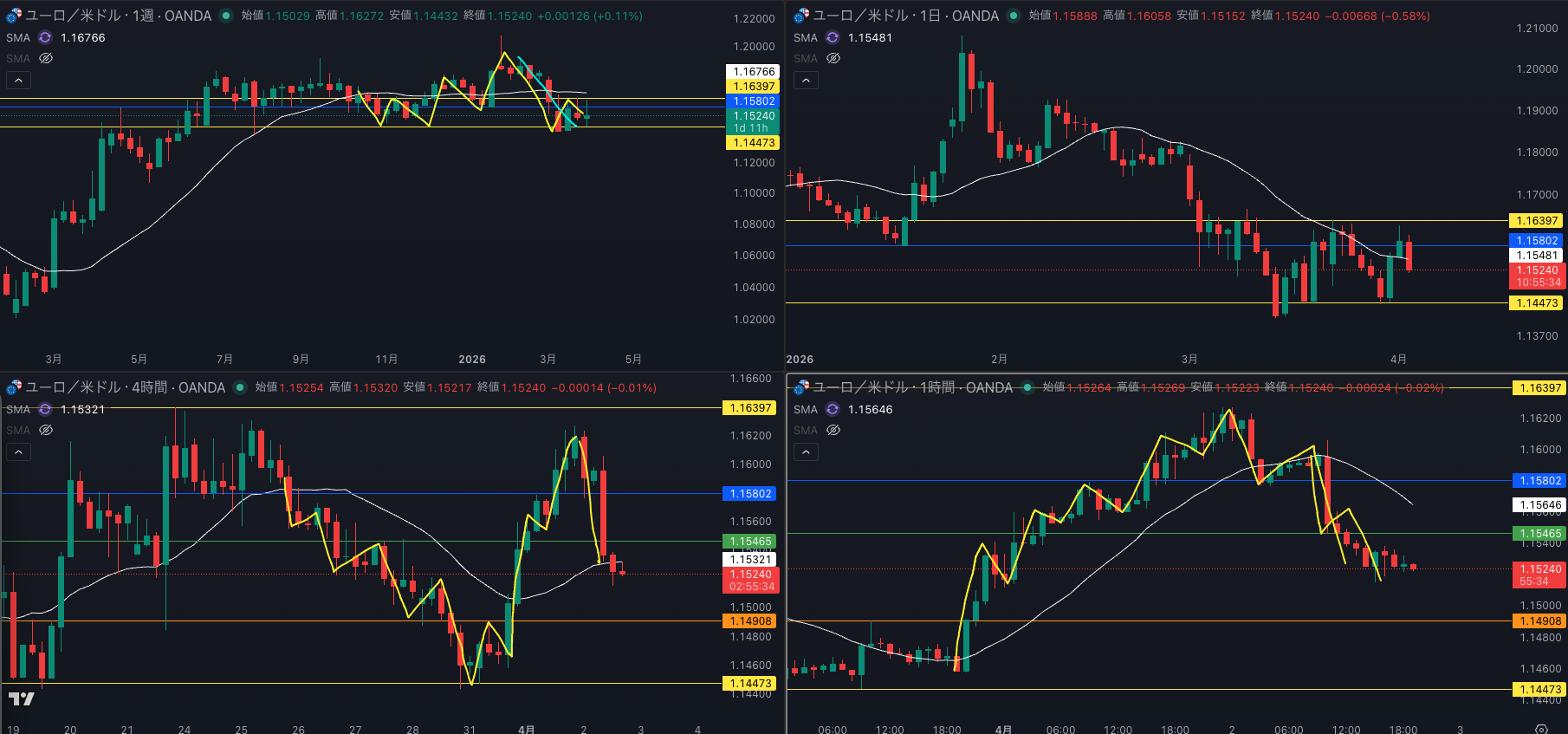Click the green market status dot on 4-hour chart
This screenshot has height=734, width=1568.
click(240, 387)
